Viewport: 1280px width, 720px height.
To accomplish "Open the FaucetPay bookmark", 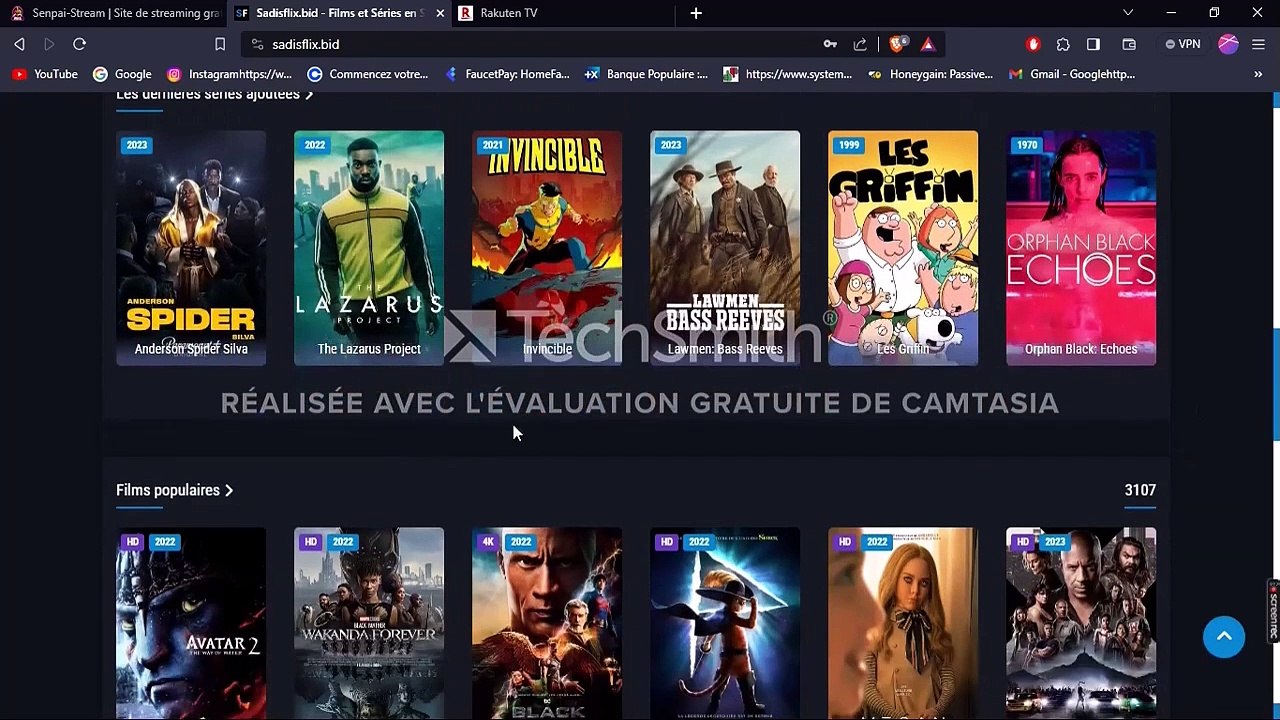I will tap(506, 74).
